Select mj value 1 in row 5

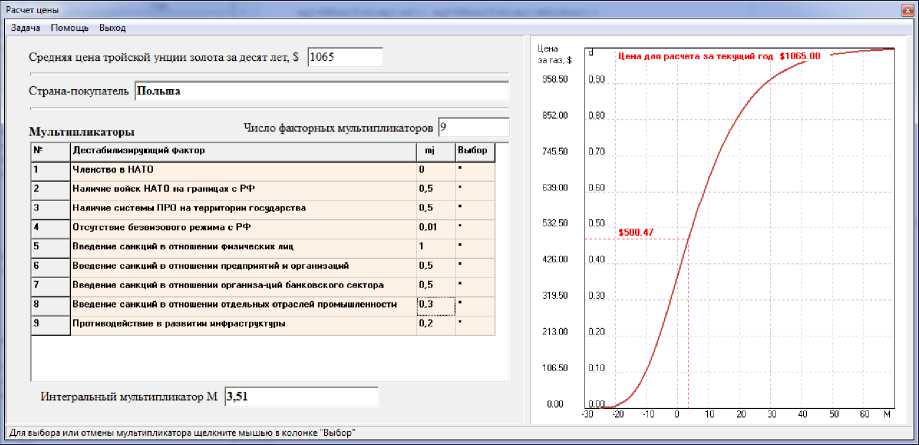[435, 247]
